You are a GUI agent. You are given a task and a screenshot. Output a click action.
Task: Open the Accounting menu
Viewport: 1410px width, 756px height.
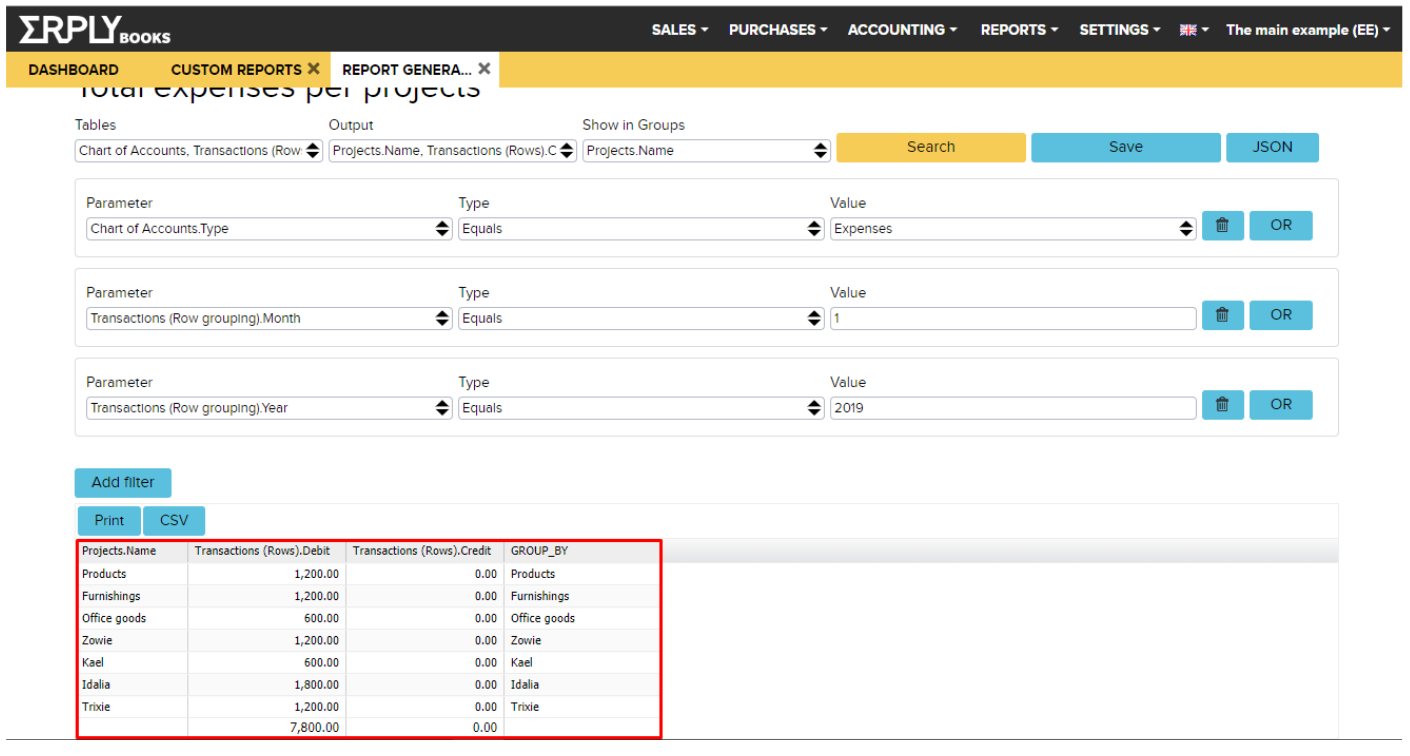[903, 30]
